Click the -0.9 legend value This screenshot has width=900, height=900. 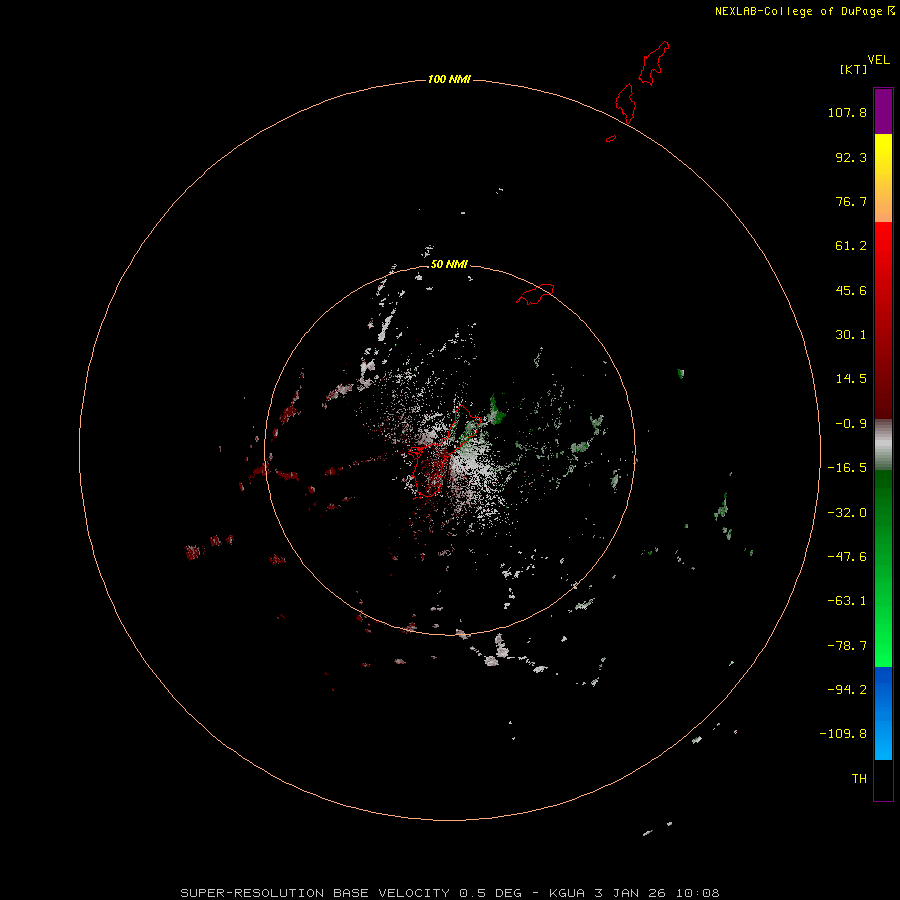851,424
